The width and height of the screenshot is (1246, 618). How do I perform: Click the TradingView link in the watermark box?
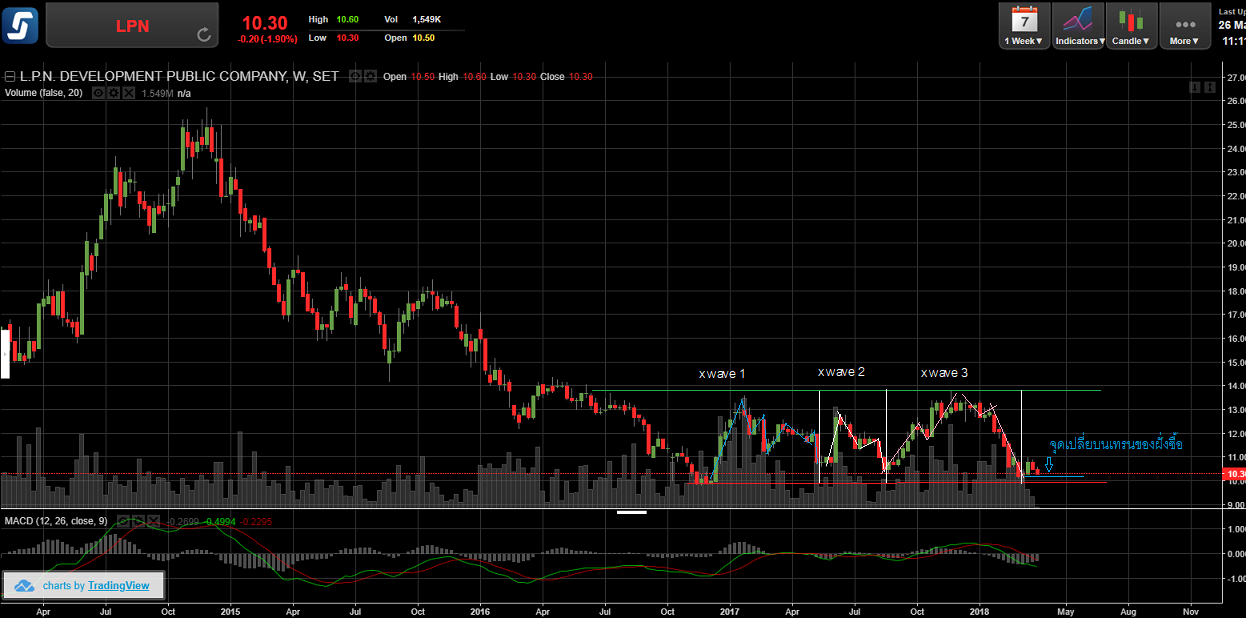tap(118, 586)
